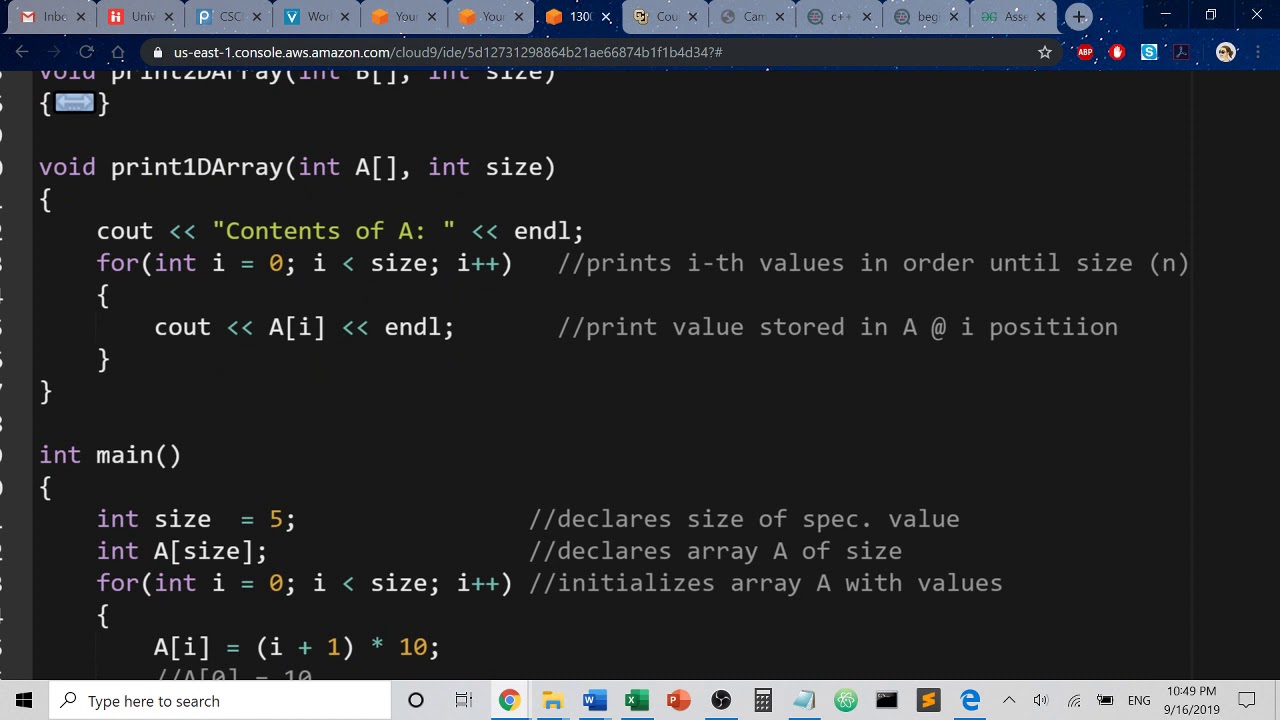Click the 'cout << A[i] << endl;' statement
The image size is (1280, 720).
304,327
